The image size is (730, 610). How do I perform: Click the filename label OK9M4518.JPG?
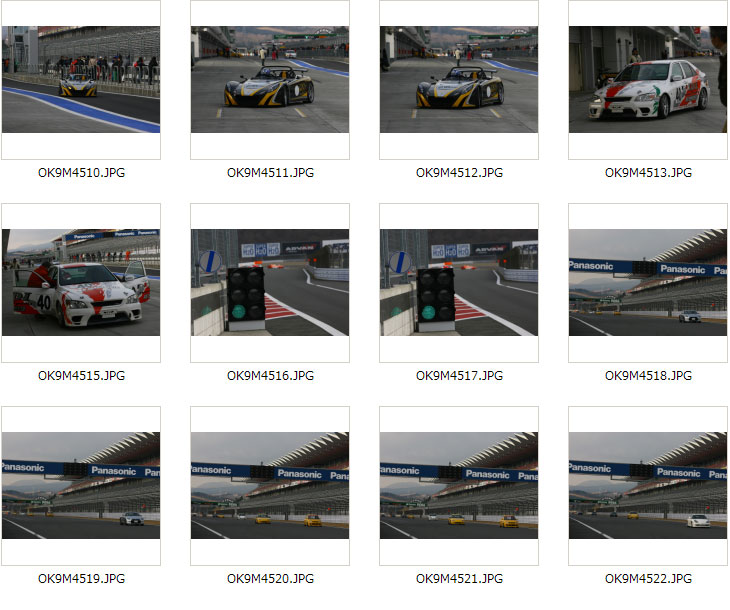tap(649, 376)
